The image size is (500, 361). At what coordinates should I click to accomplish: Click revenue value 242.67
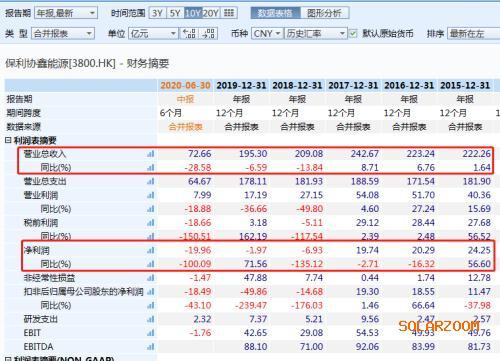(x=364, y=154)
